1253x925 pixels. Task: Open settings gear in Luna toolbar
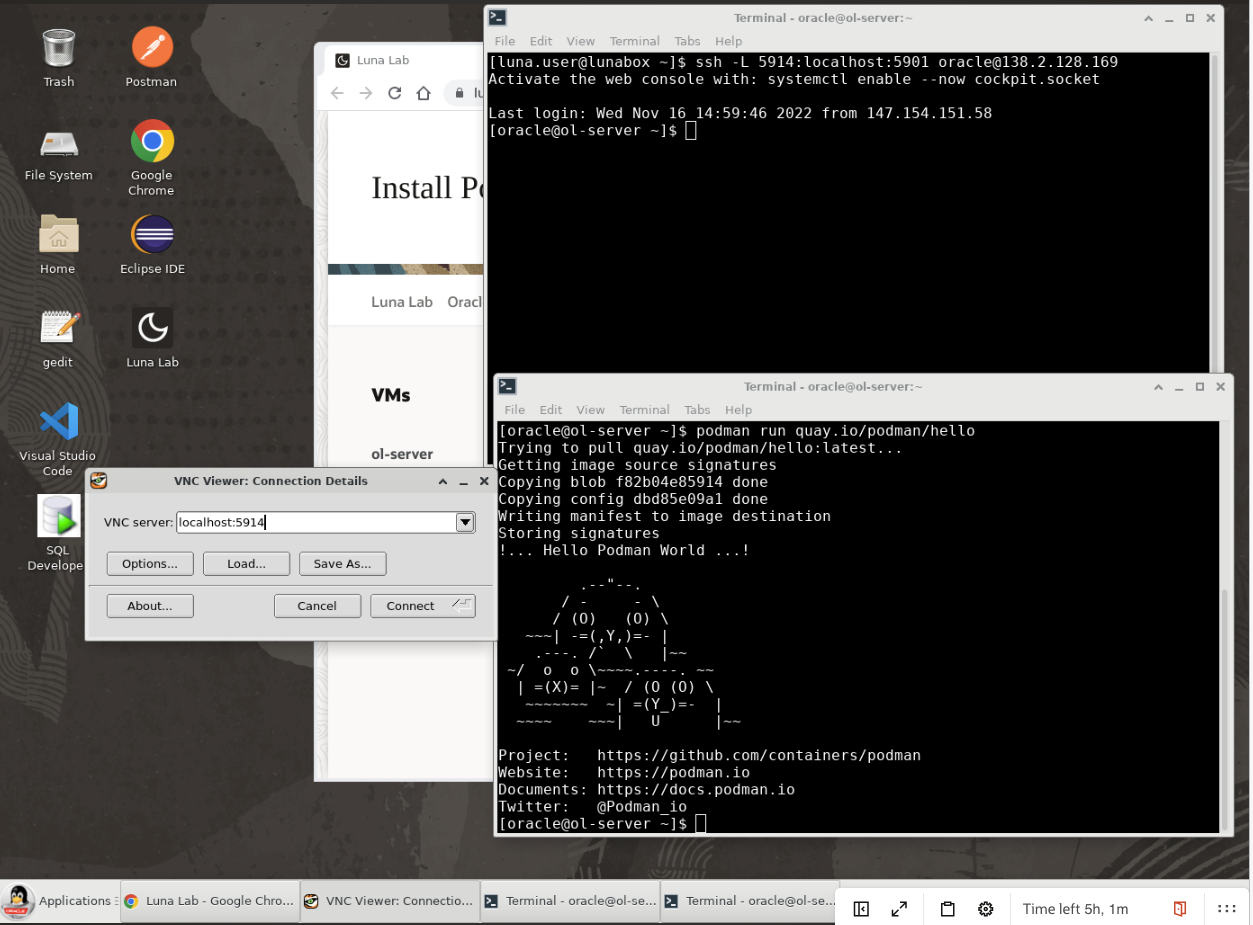tap(986, 909)
